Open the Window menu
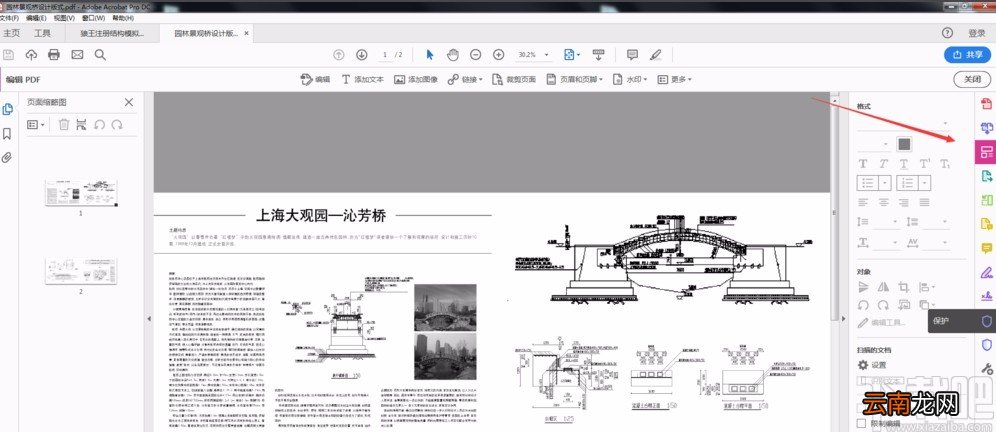The height and width of the screenshot is (432, 996). point(93,18)
